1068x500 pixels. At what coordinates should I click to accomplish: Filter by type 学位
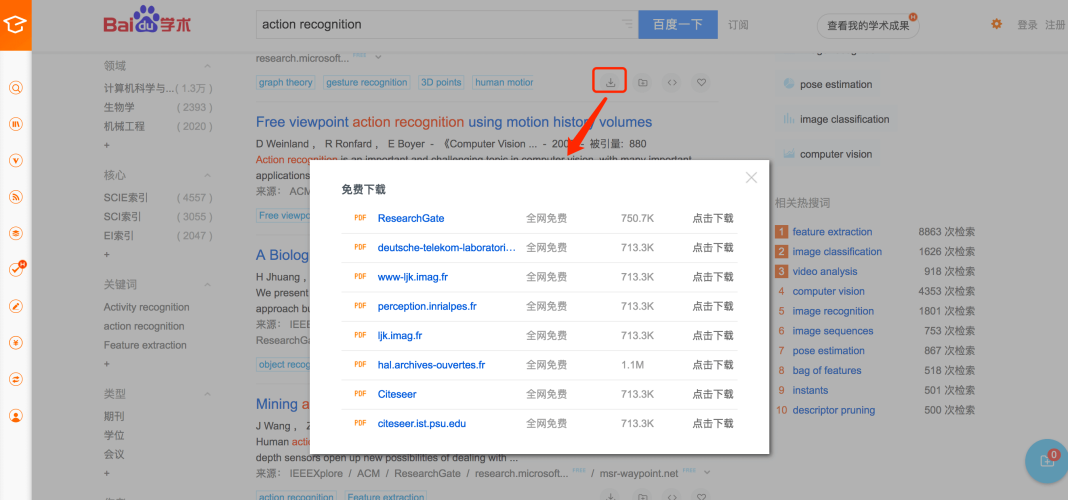point(114,435)
